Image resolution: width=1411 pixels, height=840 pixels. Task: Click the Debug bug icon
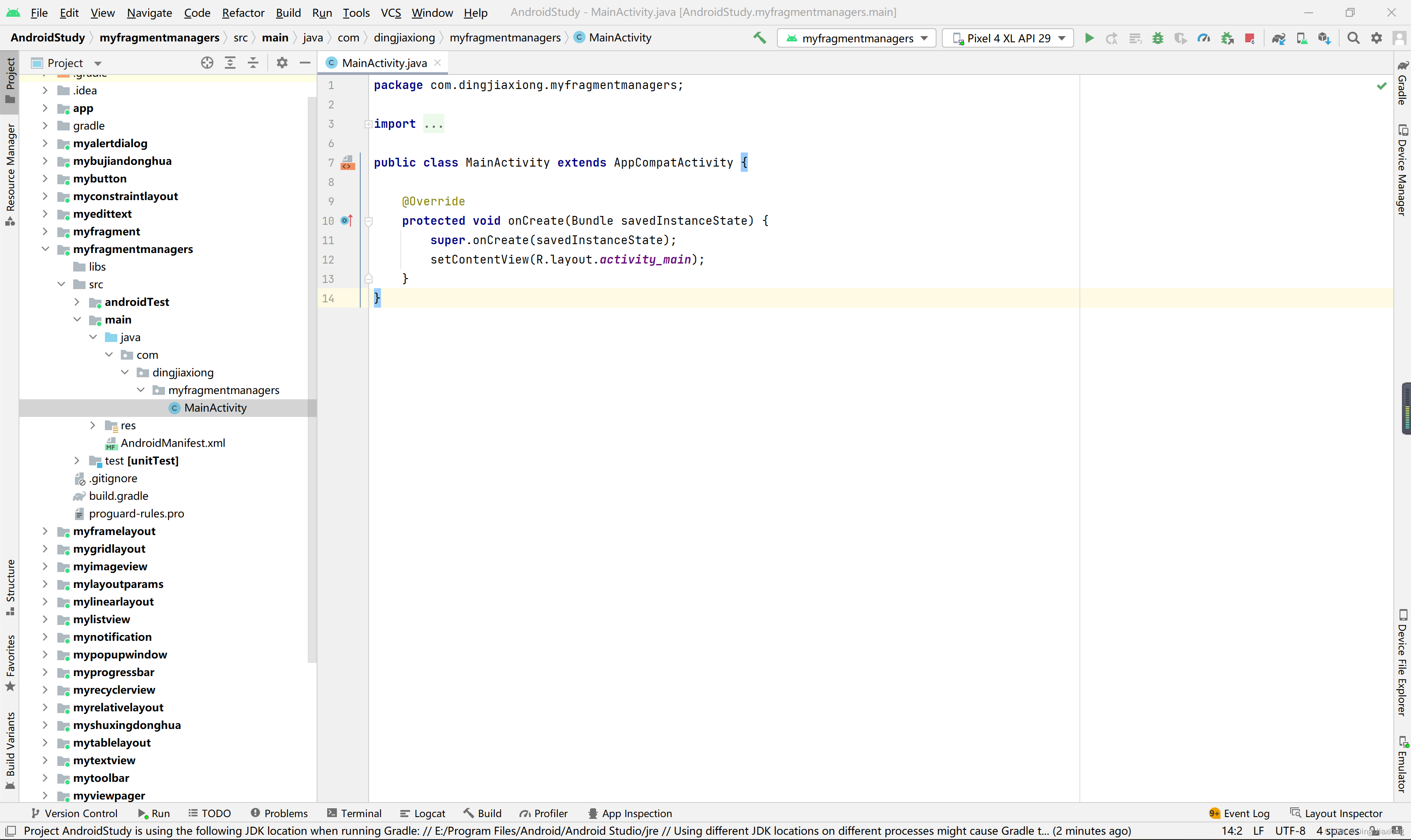1158,38
